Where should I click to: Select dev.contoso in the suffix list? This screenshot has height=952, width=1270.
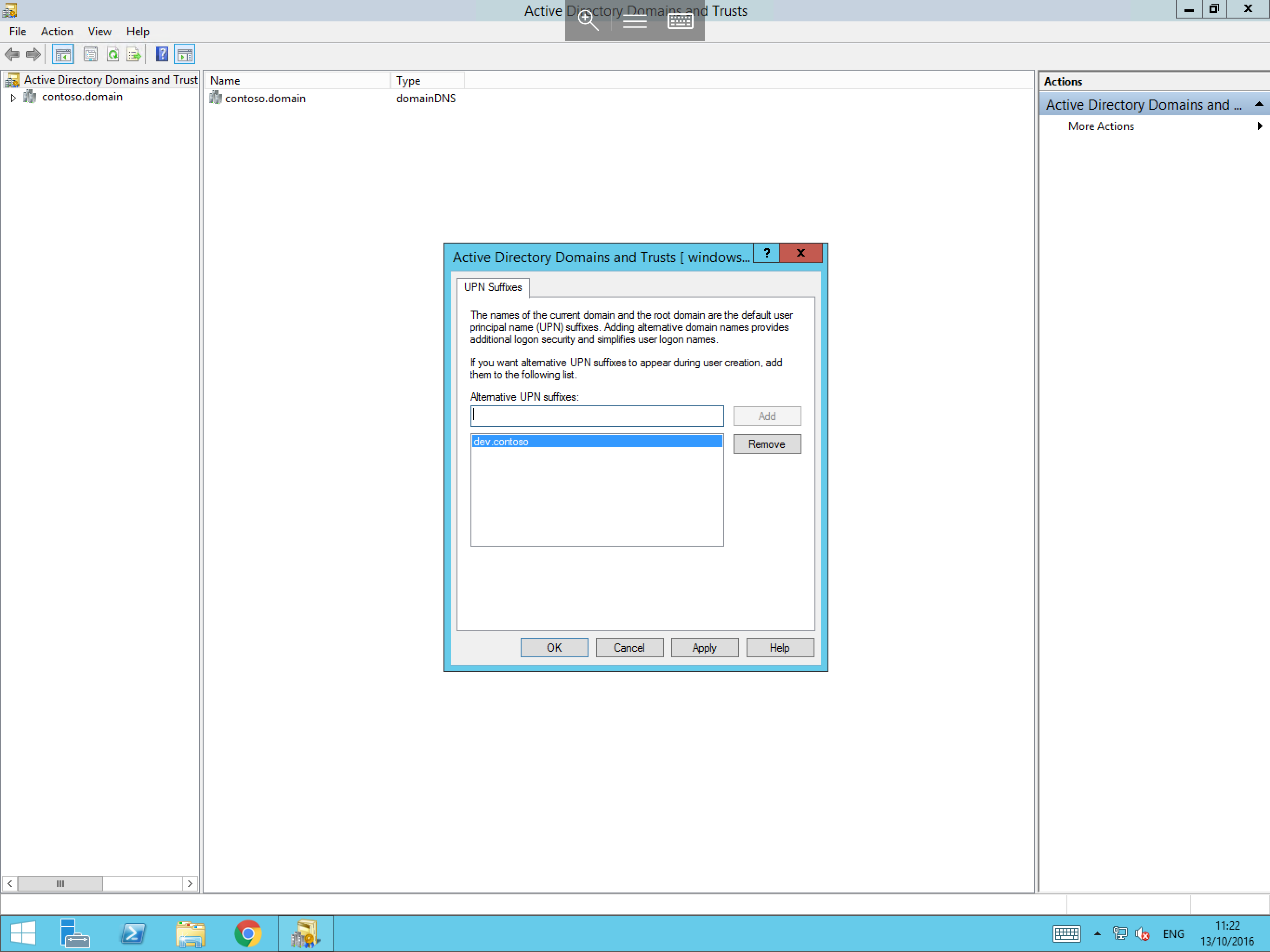point(596,442)
